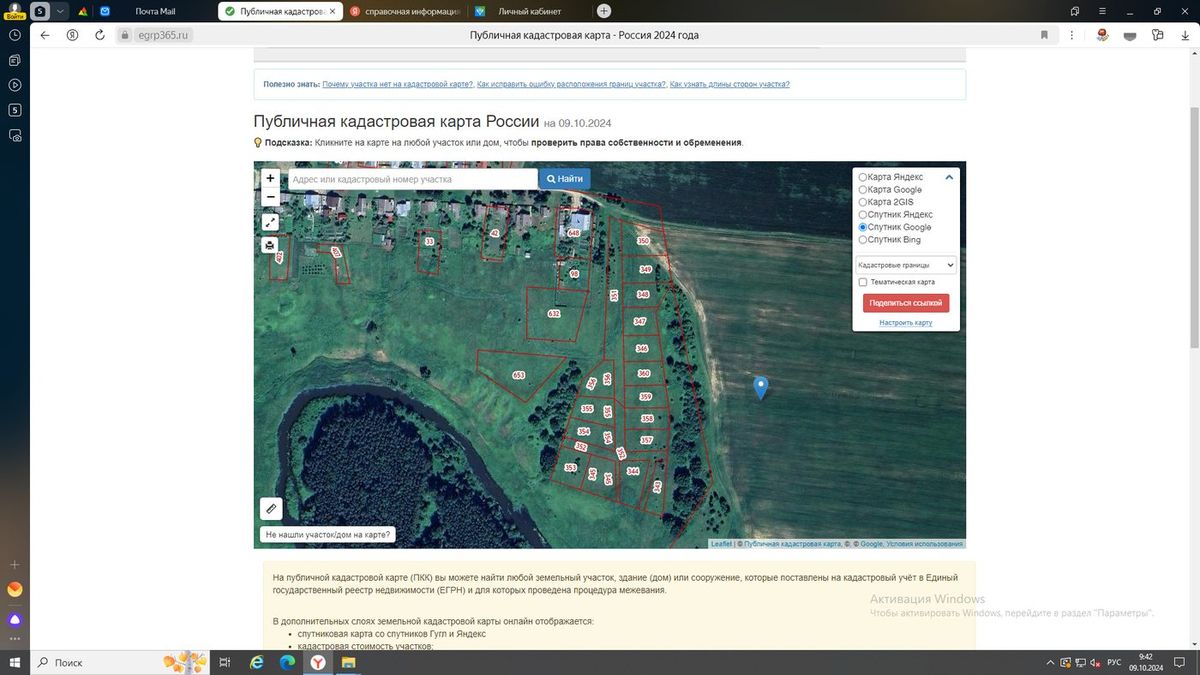Image resolution: width=1200 pixels, height=675 pixels.
Task: Activate the ruler measurement tool
Action: pyautogui.click(x=271, y=508)
